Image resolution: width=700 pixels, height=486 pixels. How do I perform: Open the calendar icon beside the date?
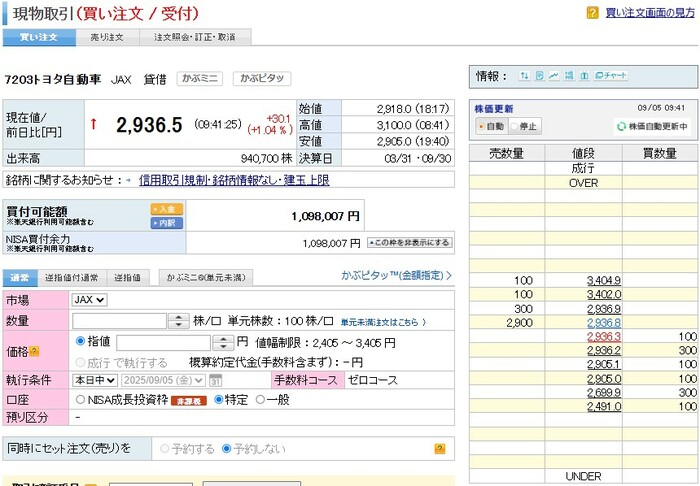coord(216,381)
